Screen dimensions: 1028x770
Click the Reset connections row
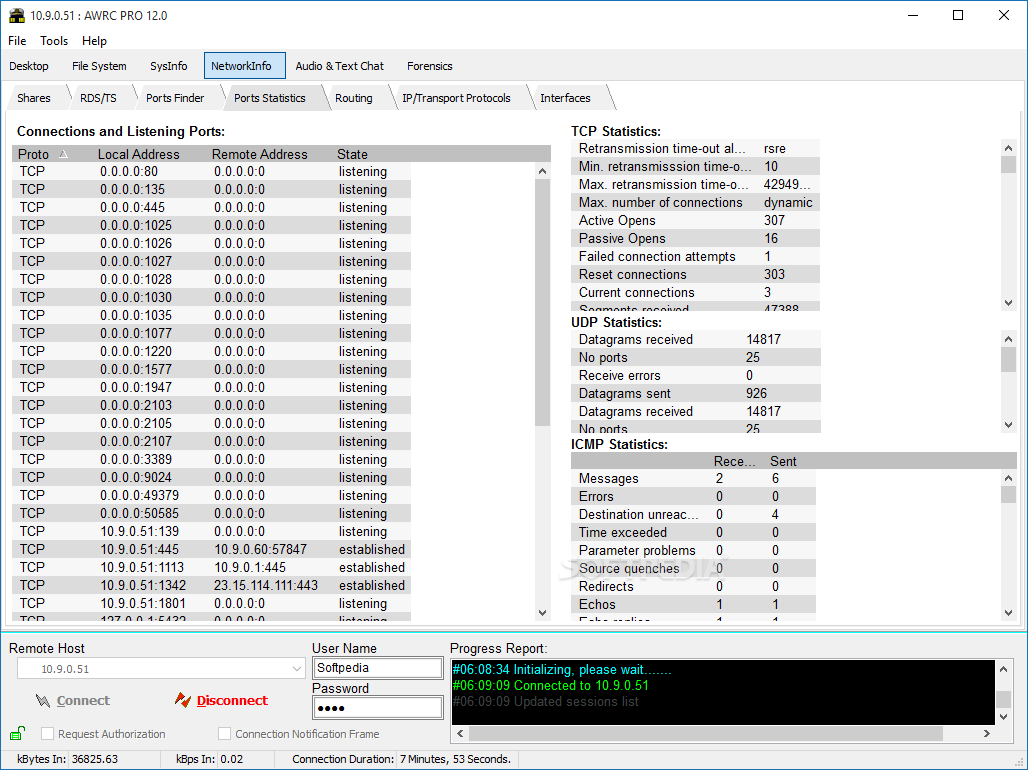pyautogui.click(x=696, y=274)
